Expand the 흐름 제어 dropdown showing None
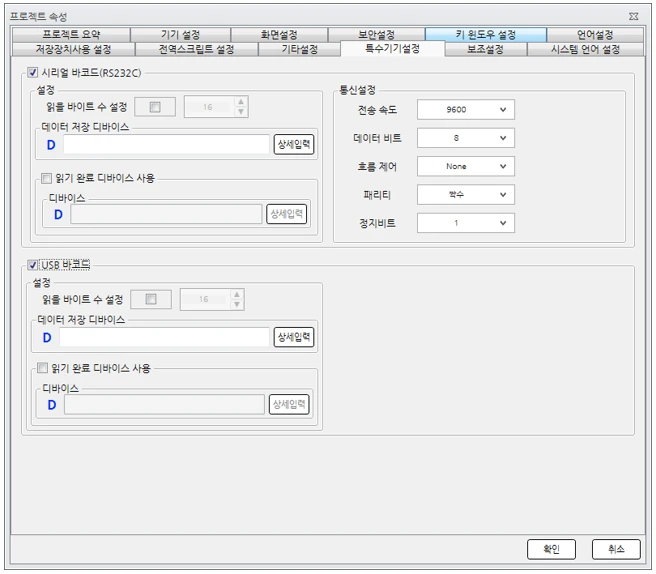The width and height of the screenshot is (656, 574). pyautogui.click(x=466, y=167)
